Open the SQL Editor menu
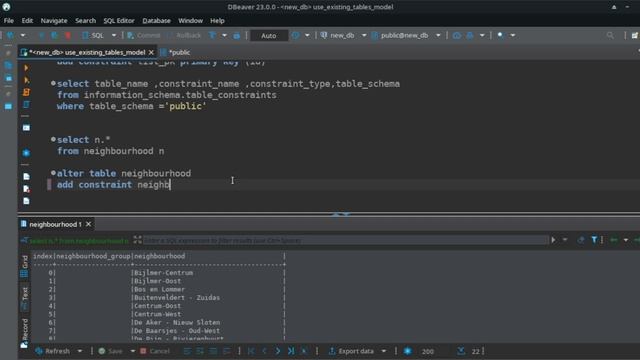The height and width of the screenshot is (360, 640). point(119,20)
